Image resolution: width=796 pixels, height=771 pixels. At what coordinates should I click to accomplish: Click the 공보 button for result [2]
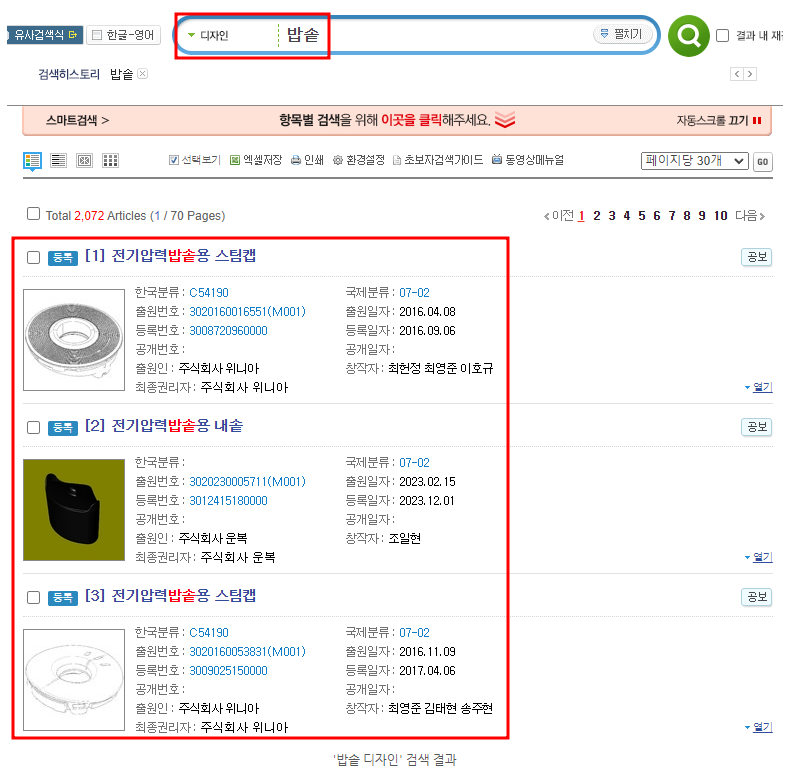pos(756,427)
